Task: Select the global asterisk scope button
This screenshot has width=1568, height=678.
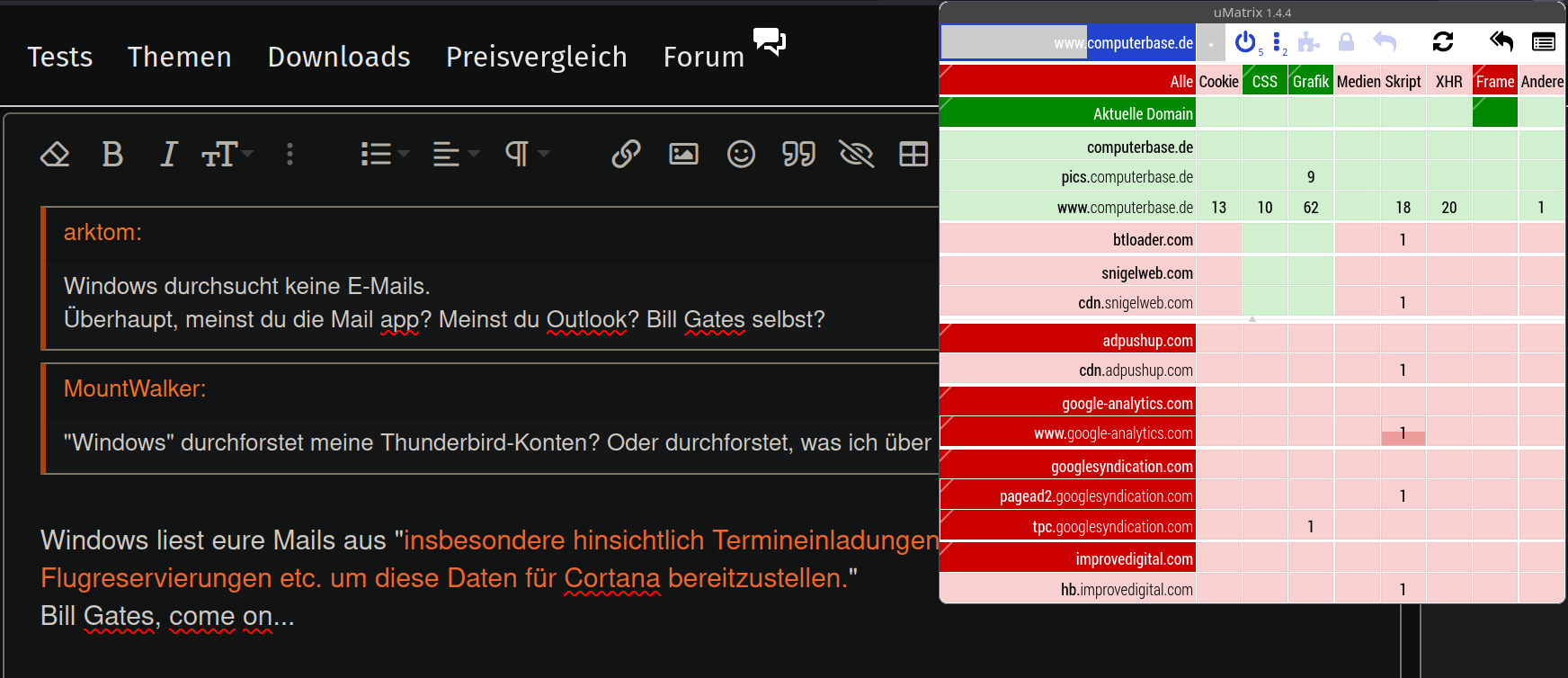Action: [1211, 42]
